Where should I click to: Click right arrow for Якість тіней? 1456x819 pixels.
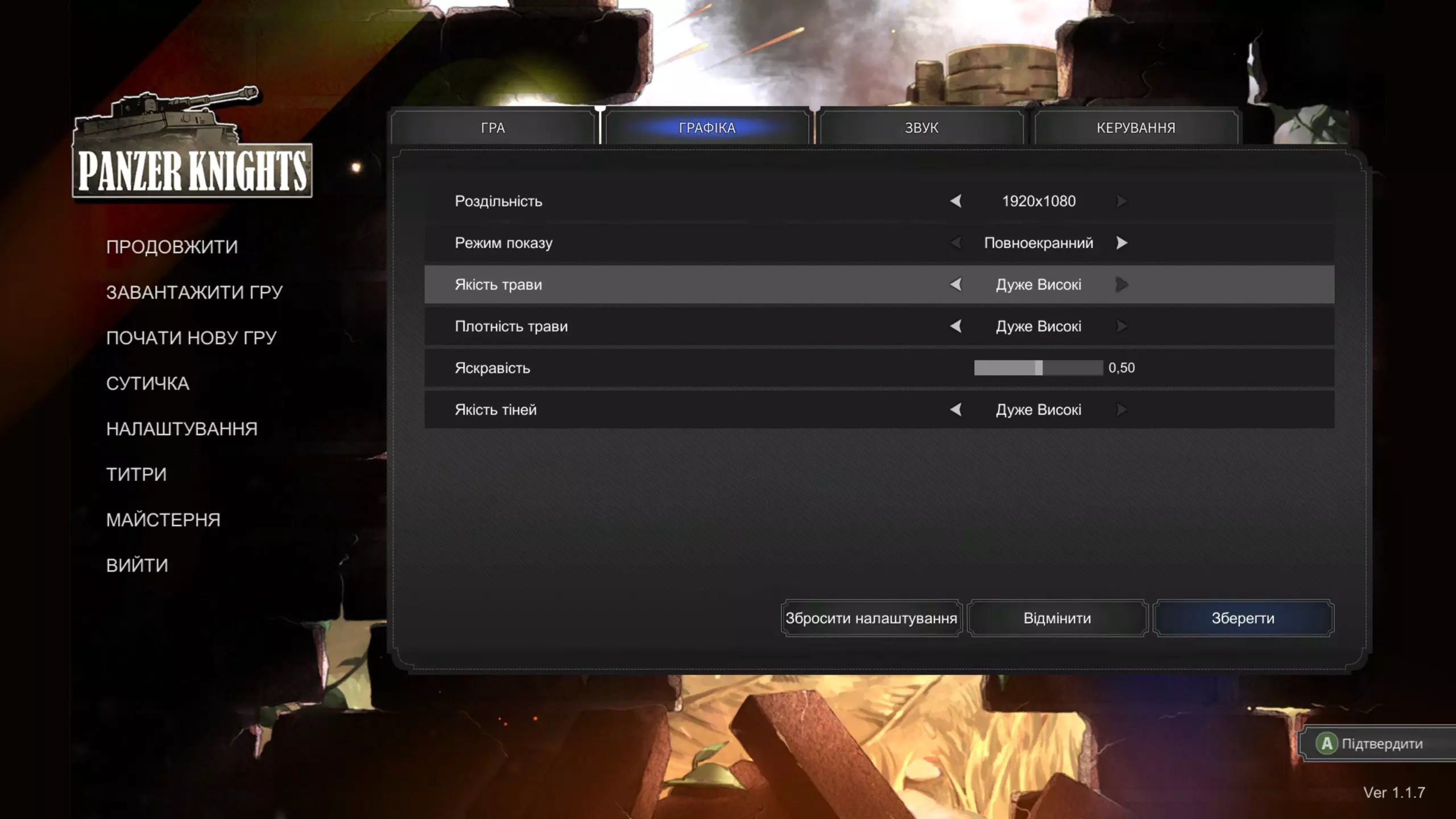tap(1122, 409)
